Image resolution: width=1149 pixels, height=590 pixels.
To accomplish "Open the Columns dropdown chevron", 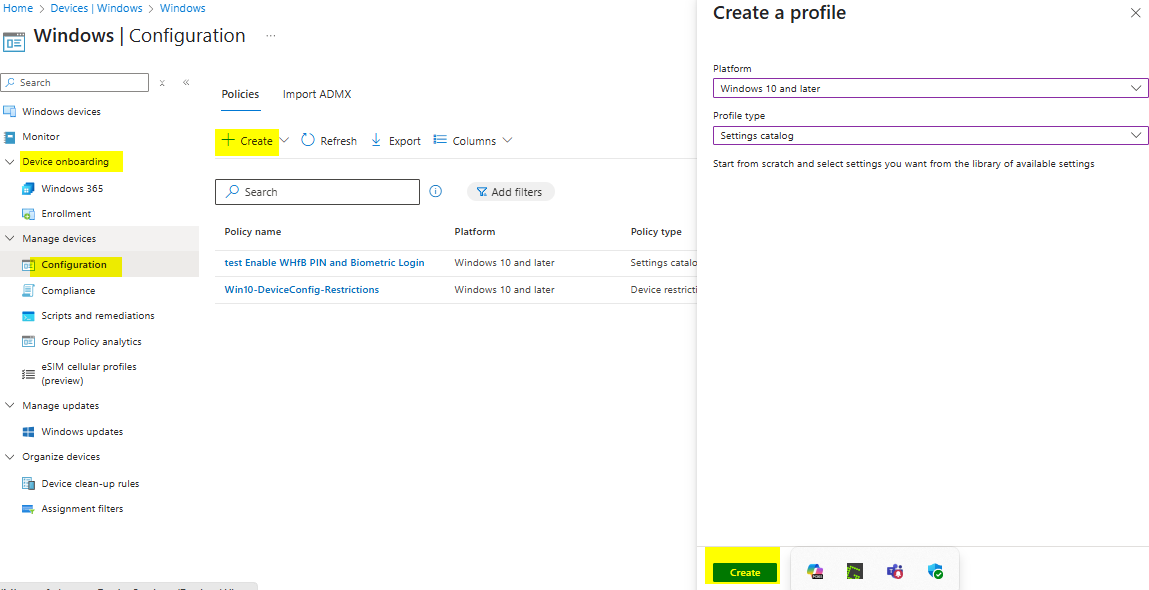I will (x=507, y=140).
